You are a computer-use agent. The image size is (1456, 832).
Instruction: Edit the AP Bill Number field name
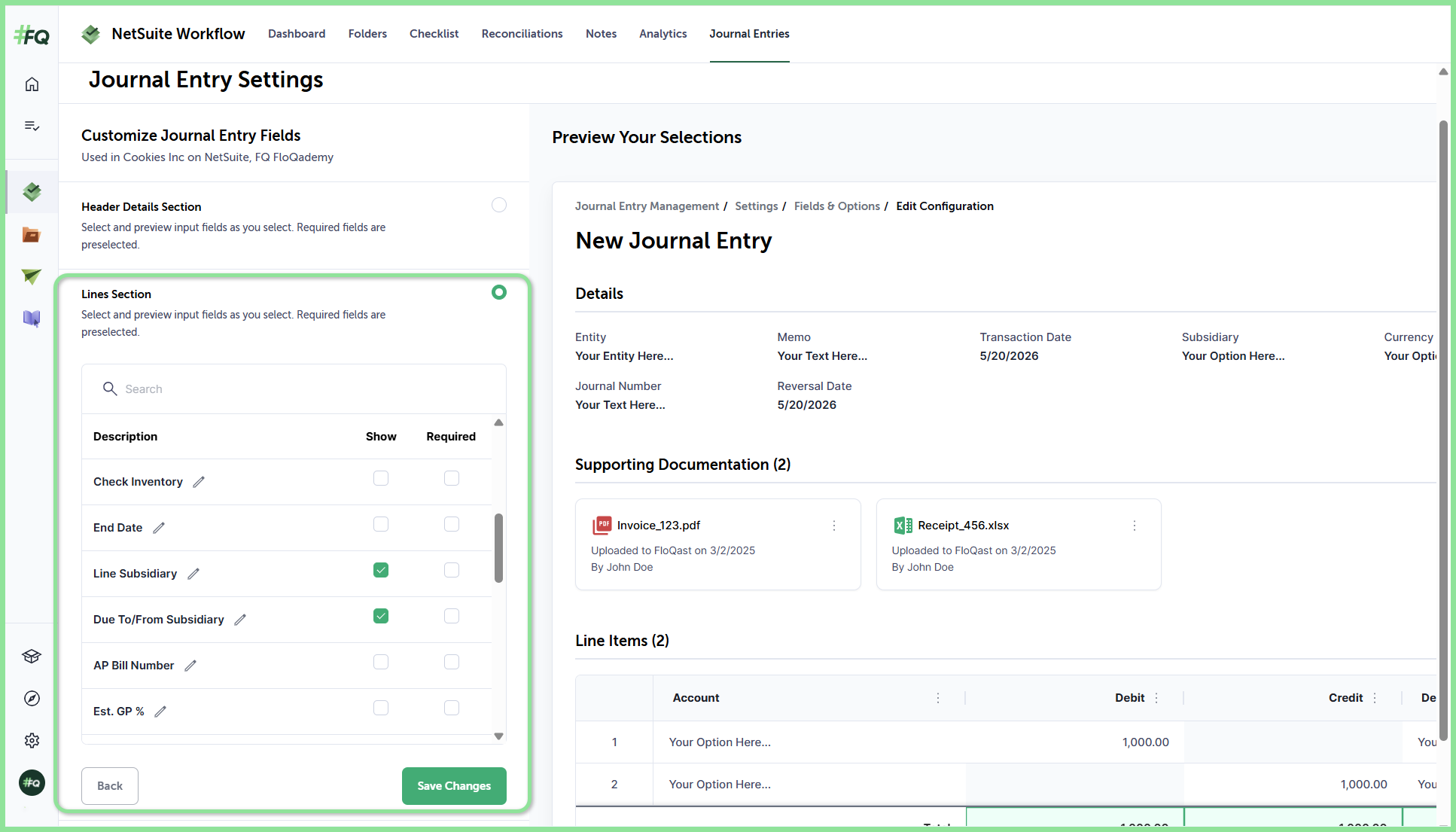(190, 666)
